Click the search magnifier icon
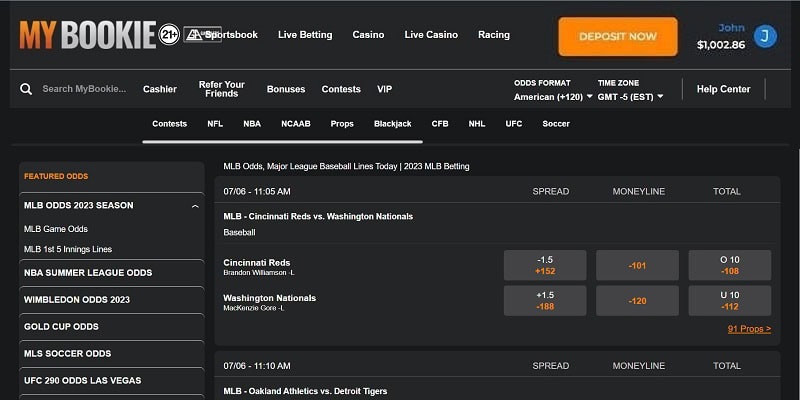 (26, 89)
